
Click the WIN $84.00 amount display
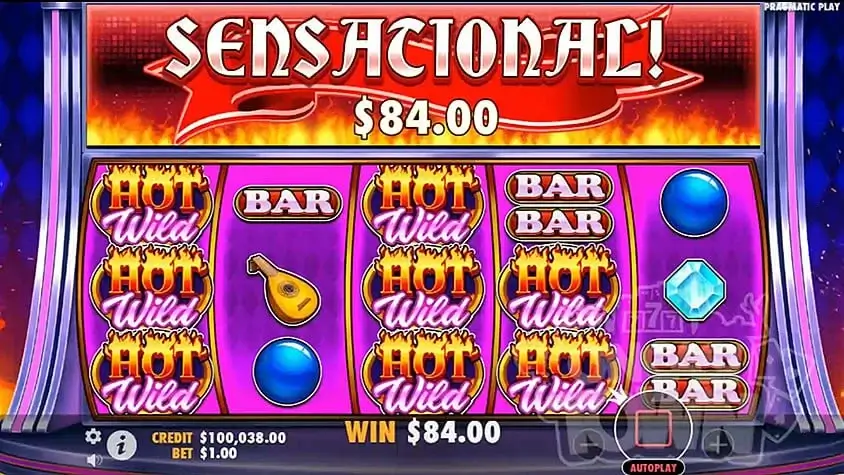423,431
